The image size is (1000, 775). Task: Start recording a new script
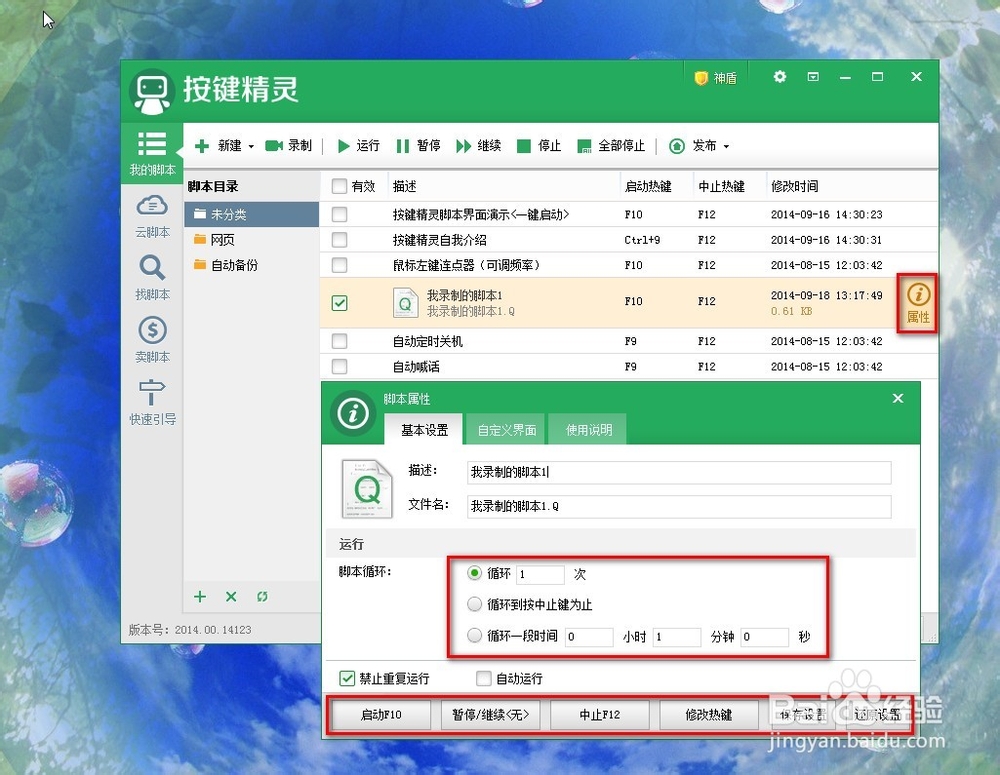(289, 145)
